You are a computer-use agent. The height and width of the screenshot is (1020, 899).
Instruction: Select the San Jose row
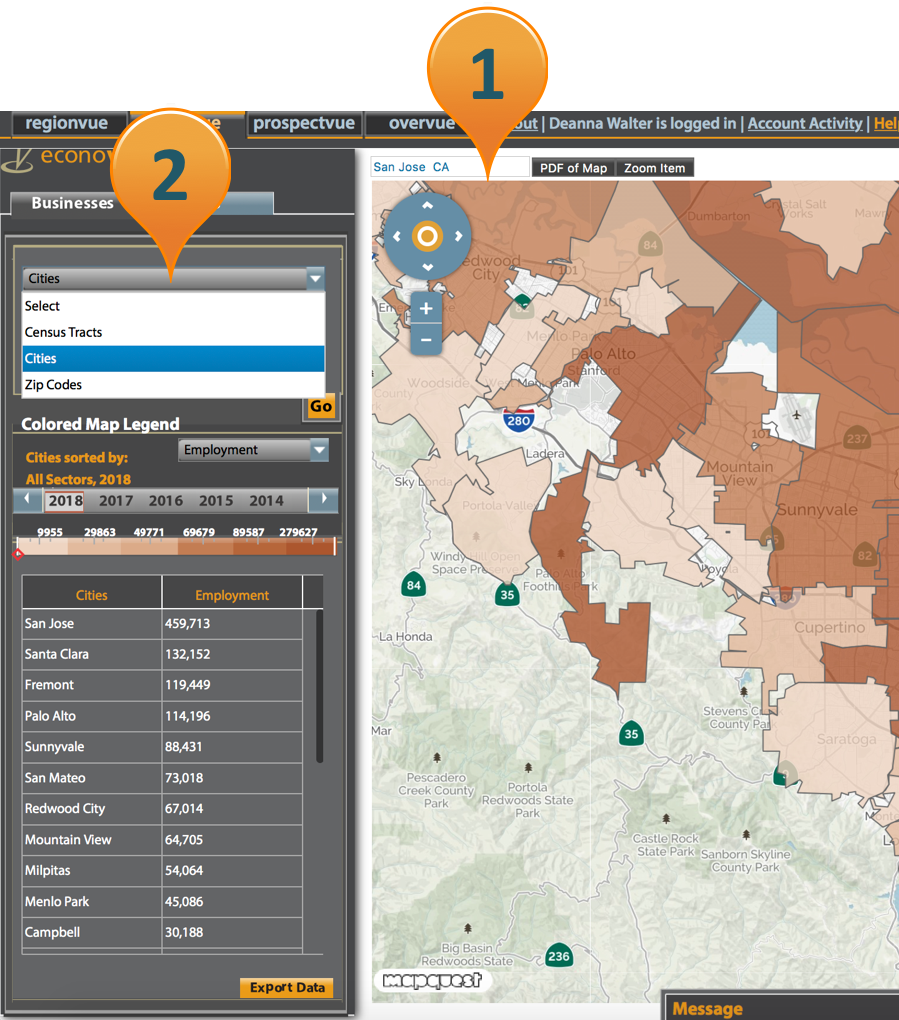click(163, 623)
